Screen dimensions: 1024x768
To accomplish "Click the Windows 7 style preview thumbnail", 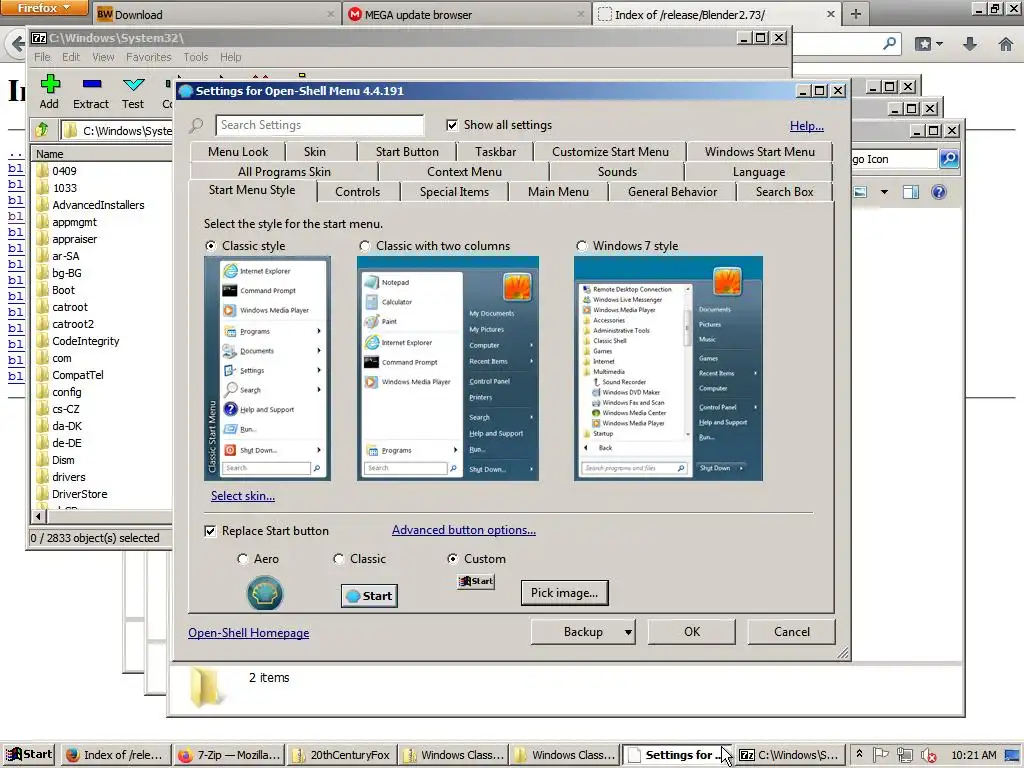I will click(668, 368).
